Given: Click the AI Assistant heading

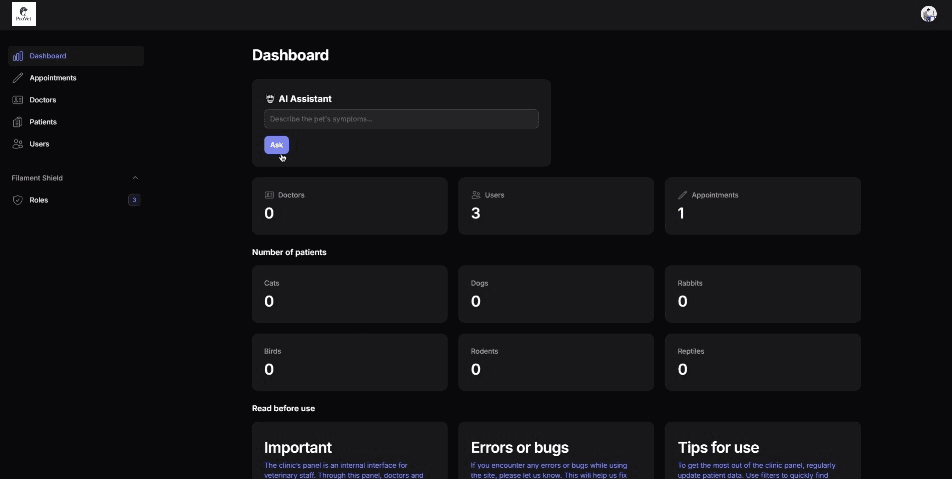Looking at the screenshot, I should (305, 99).
